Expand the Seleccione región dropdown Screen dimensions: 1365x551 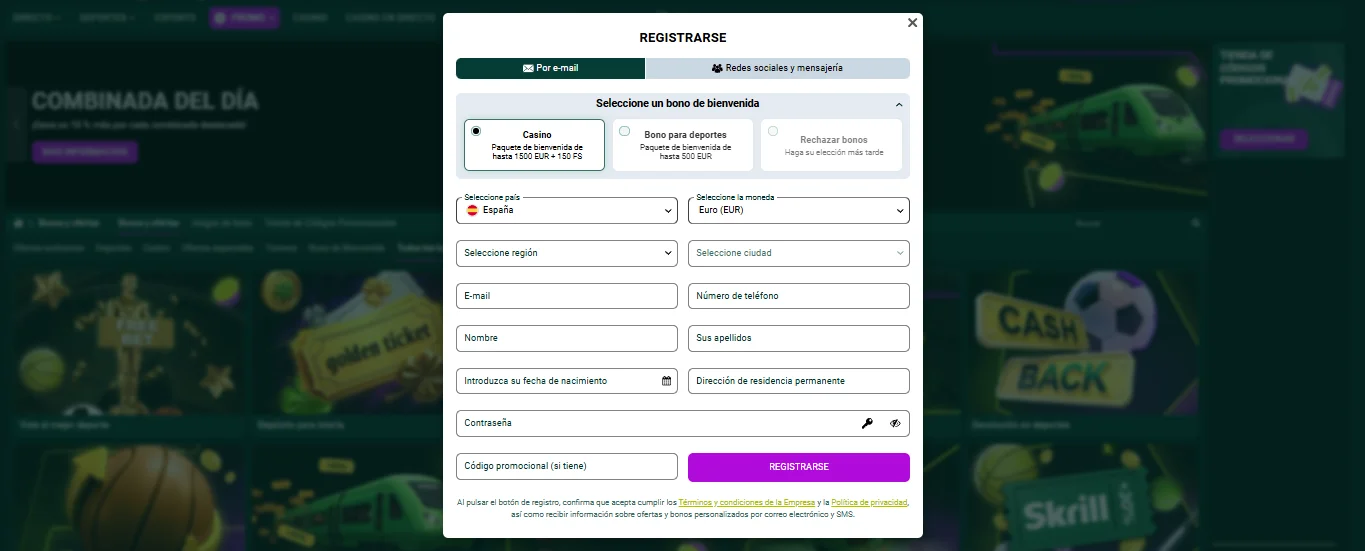coord(567,253)
